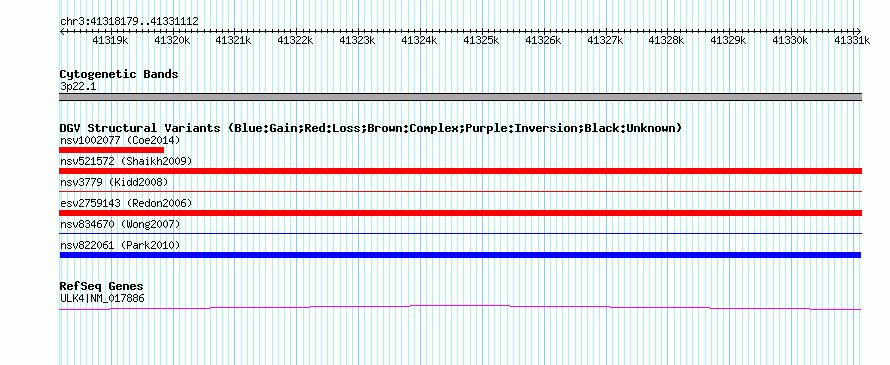Click the 41331k ruler position
The height and width of the screenshot is (365, 890).
852,41
